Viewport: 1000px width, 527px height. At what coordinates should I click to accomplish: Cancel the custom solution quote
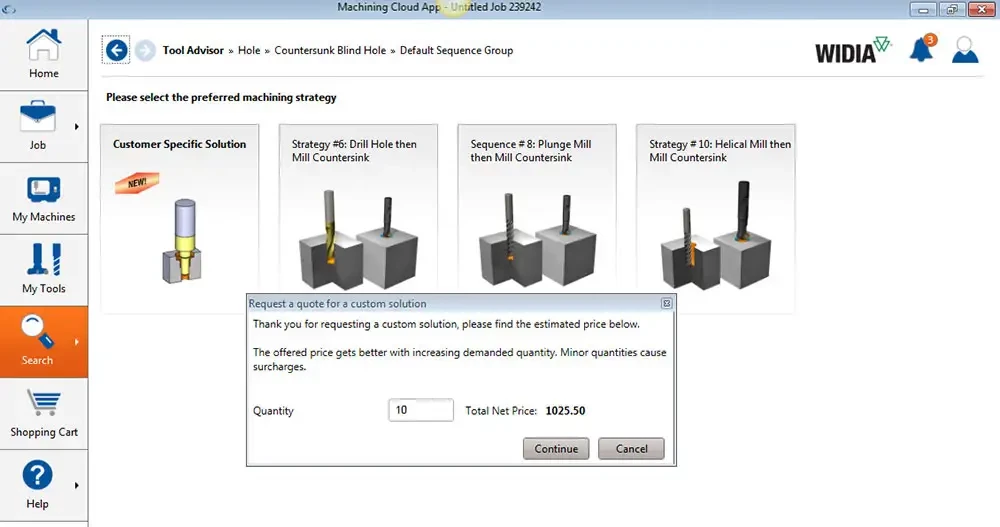tap(631, 449)
